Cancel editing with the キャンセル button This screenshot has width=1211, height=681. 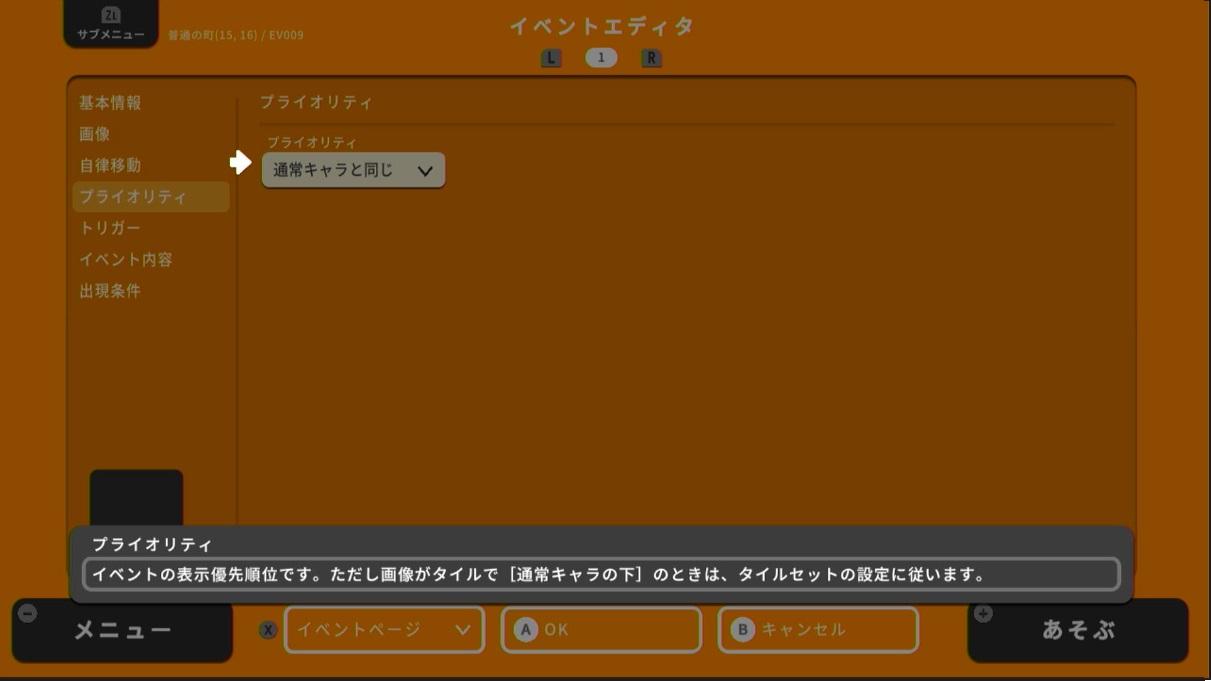(817, 628)
